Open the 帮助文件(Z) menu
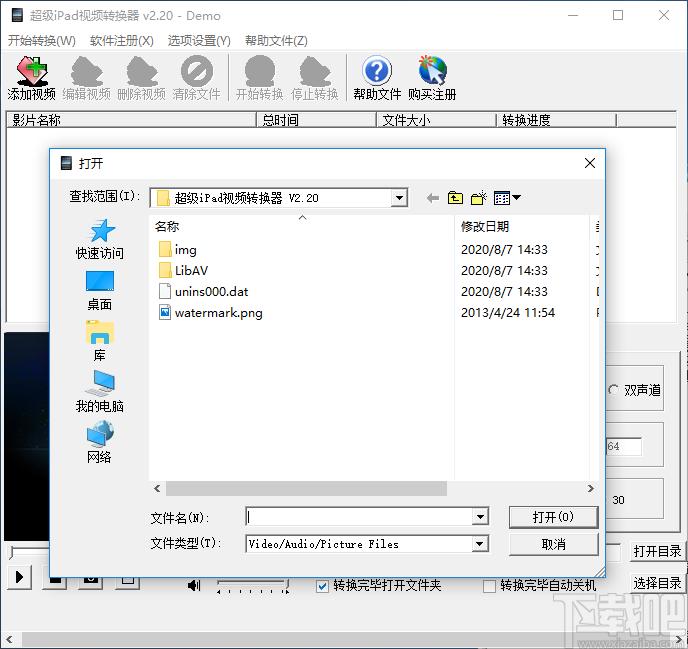 [276, 41]
